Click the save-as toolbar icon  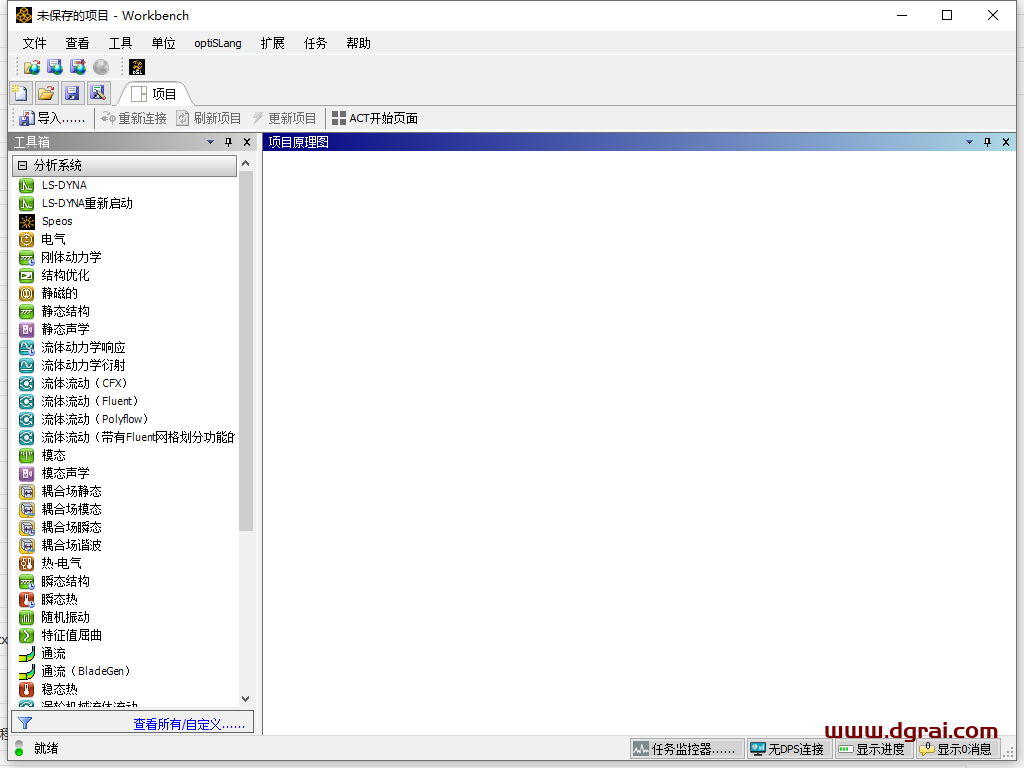pyautogui.click(x=98, y=93)
